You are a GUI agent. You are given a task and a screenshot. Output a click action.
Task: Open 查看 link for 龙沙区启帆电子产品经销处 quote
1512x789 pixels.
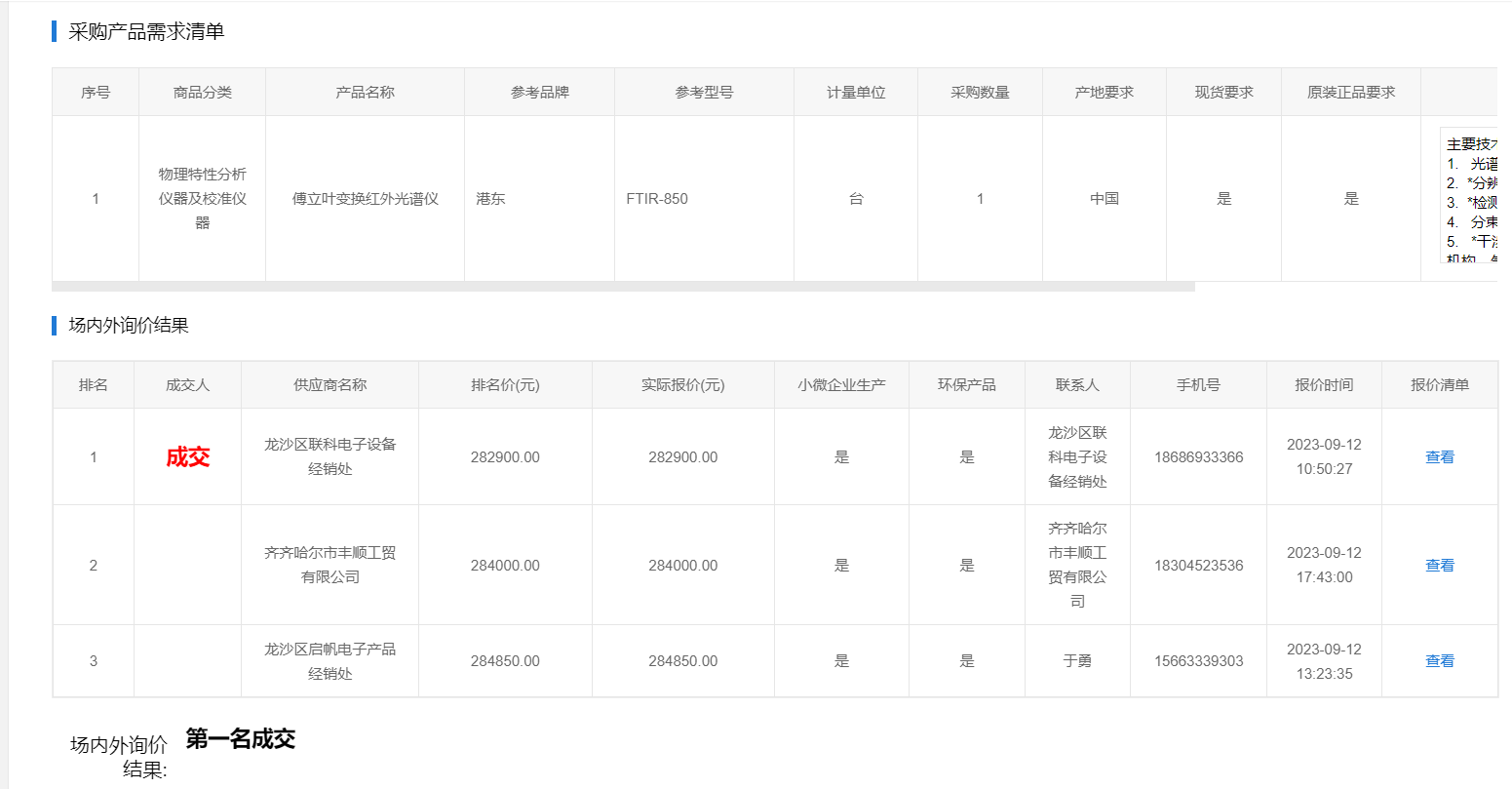[x=1439, y=661]
